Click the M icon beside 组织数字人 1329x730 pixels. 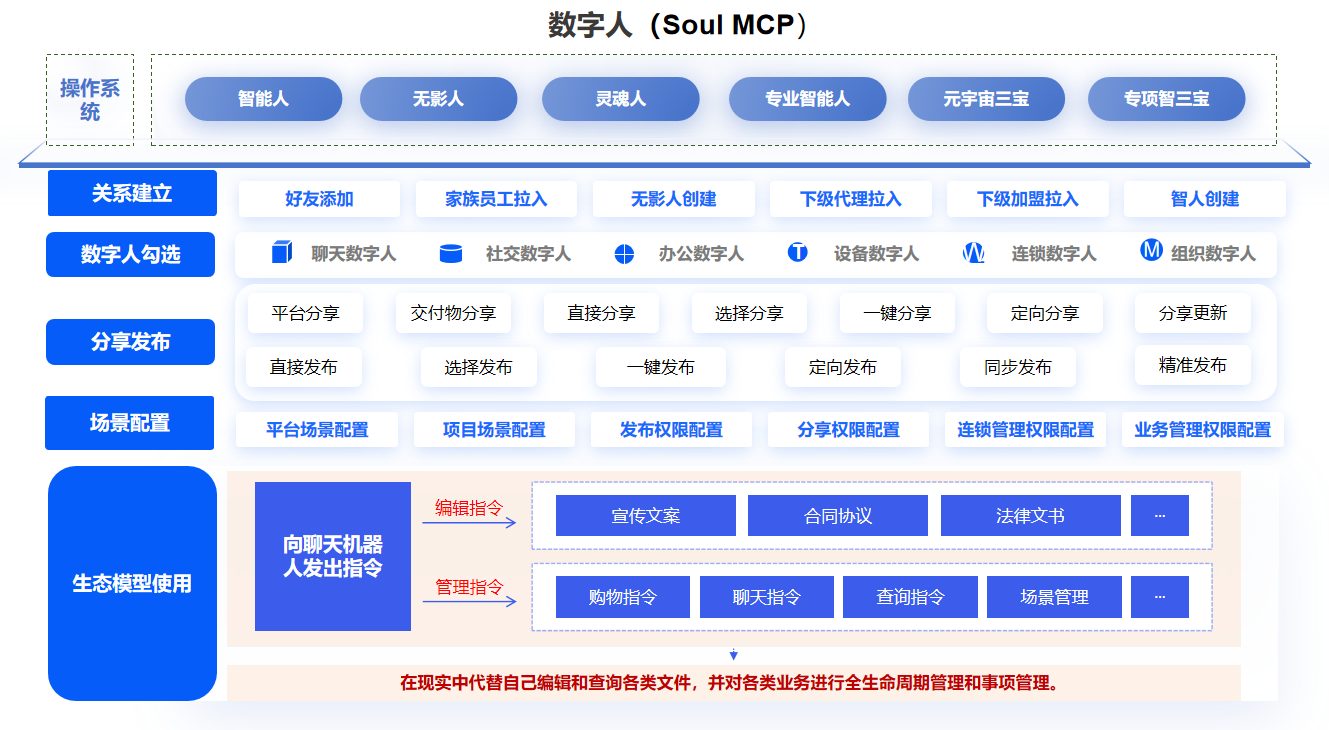tap(1151, 251)
